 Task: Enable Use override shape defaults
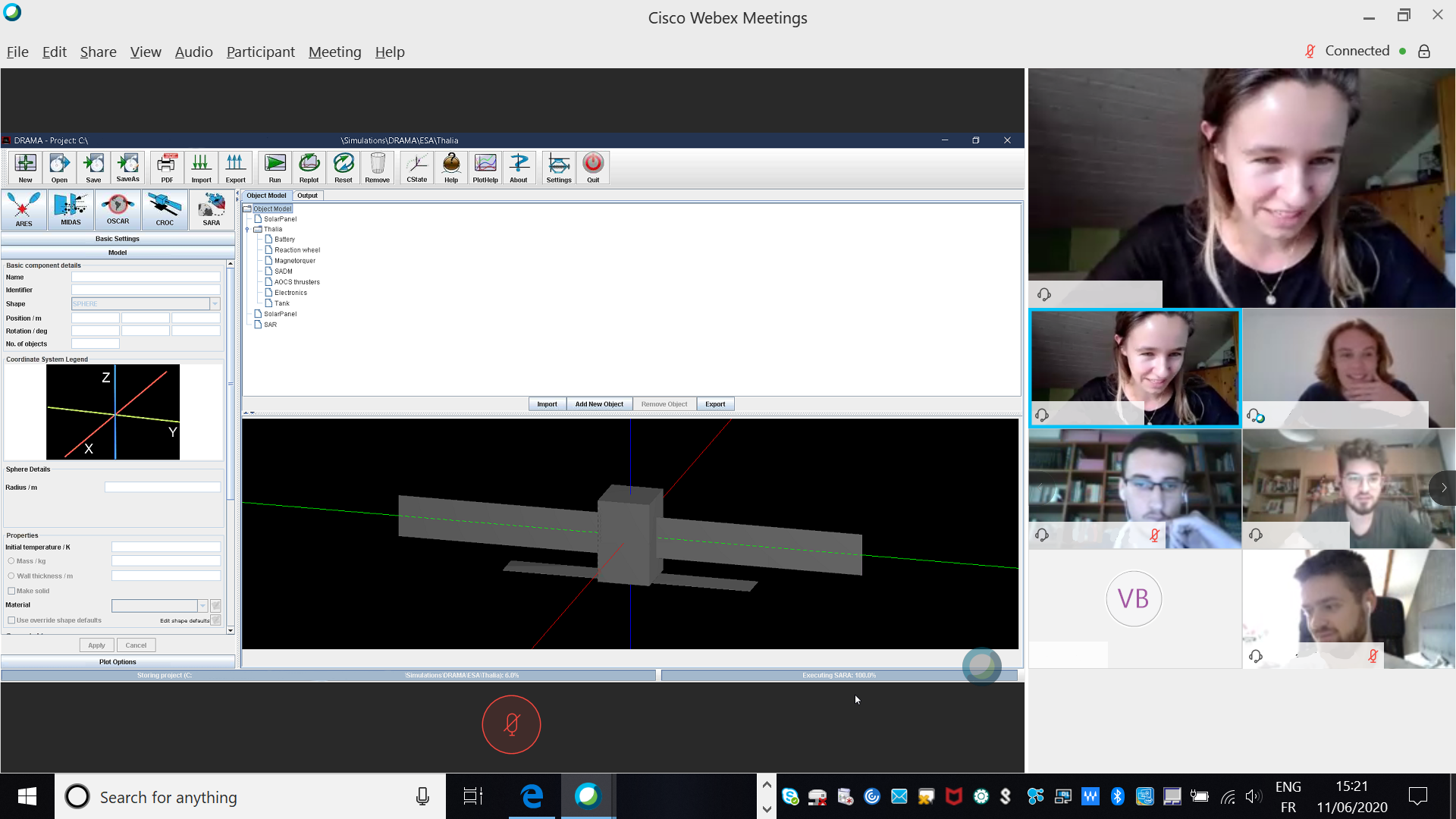pos(11,620)
